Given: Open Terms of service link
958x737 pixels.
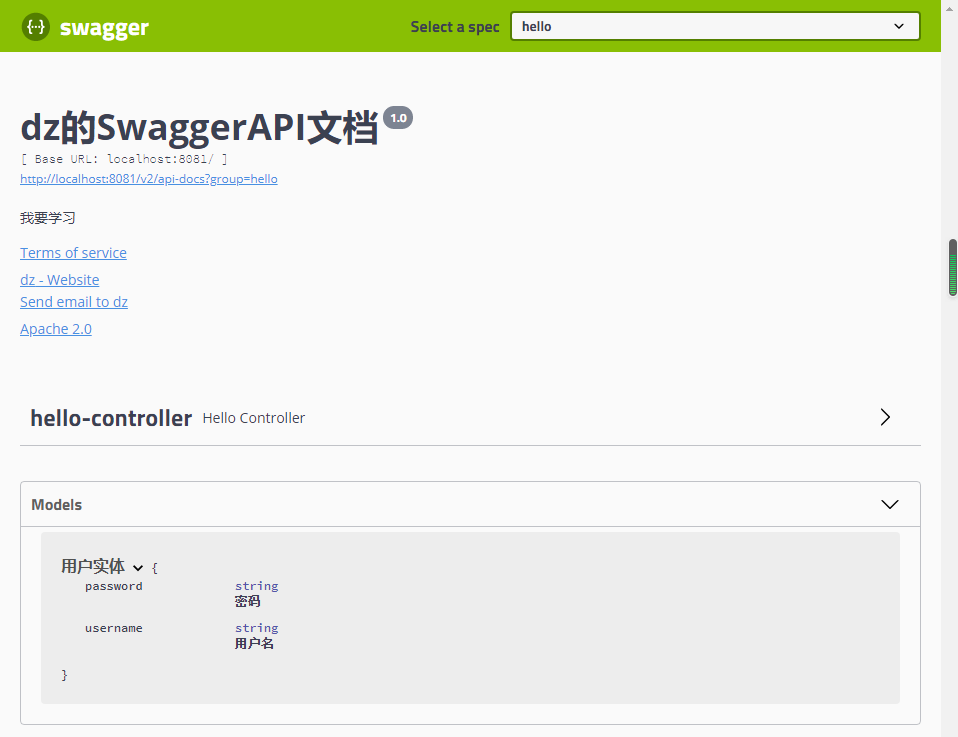Looking at the screenshot, I should pyautogui.click(x=73, y=253).
